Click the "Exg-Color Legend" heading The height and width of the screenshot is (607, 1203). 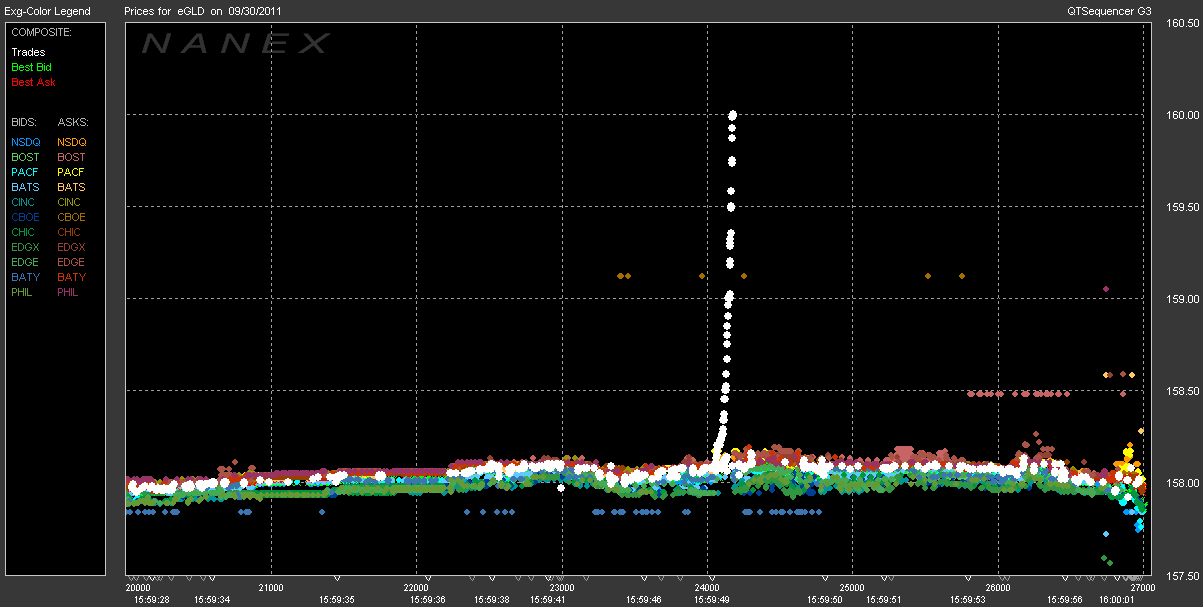[47, 11]
